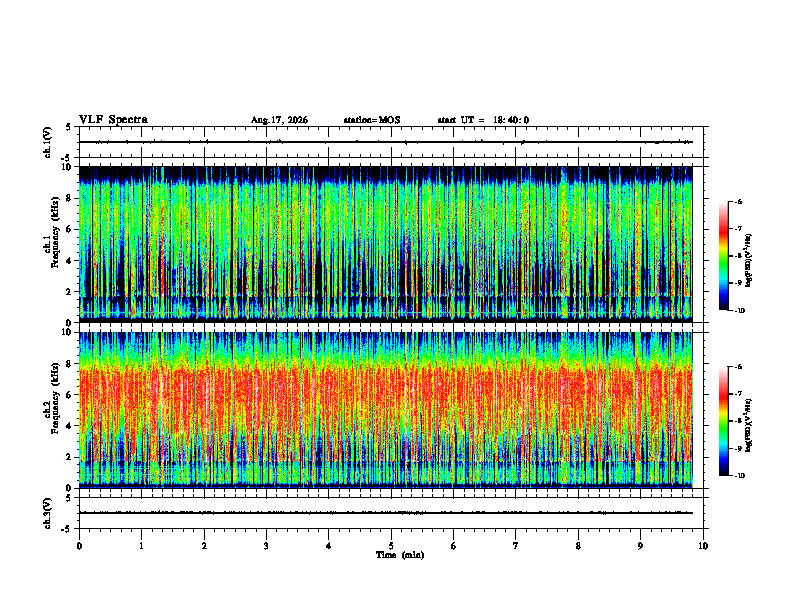Image resolution: width=792 pixels, height=612 pixels.
Task: Click the "0" label on the Time axis
Action: pos(79,546)
